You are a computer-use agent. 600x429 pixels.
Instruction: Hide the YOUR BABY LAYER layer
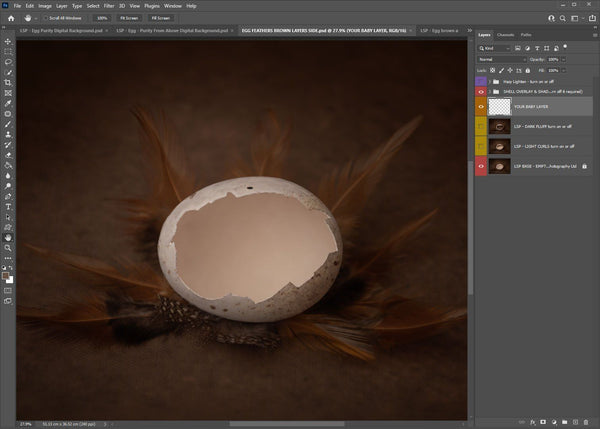[x=482, y=105]
